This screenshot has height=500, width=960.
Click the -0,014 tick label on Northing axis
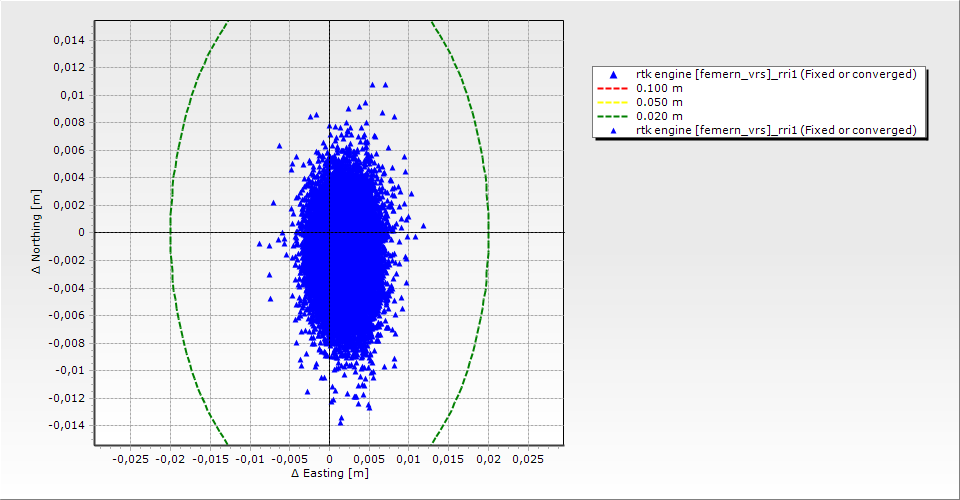tap(66, 425)
